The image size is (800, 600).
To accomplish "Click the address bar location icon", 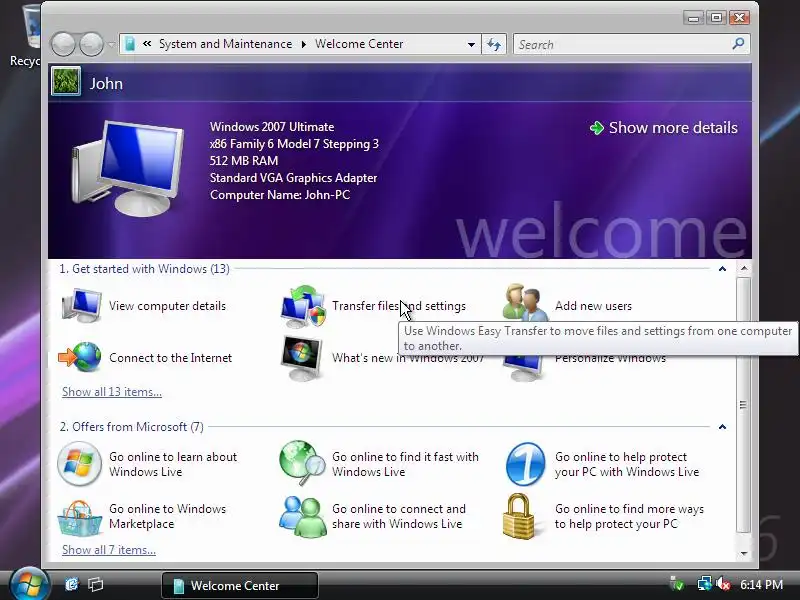I will tap(130, 44).
